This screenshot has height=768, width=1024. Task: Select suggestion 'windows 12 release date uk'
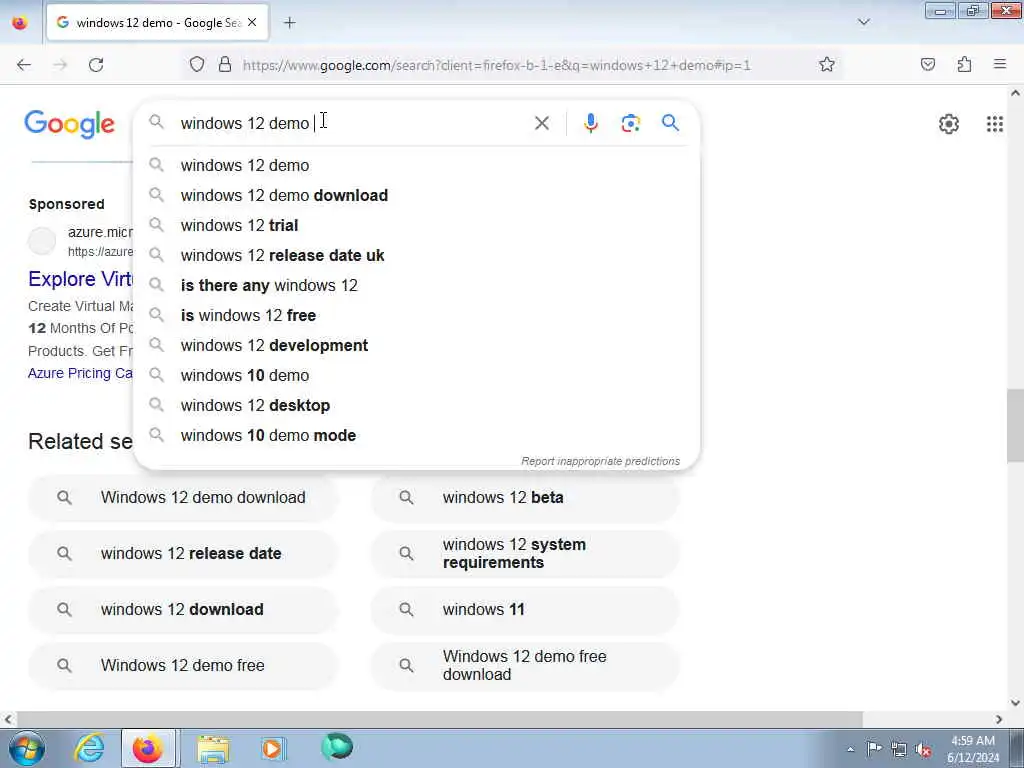coord(417,255)
